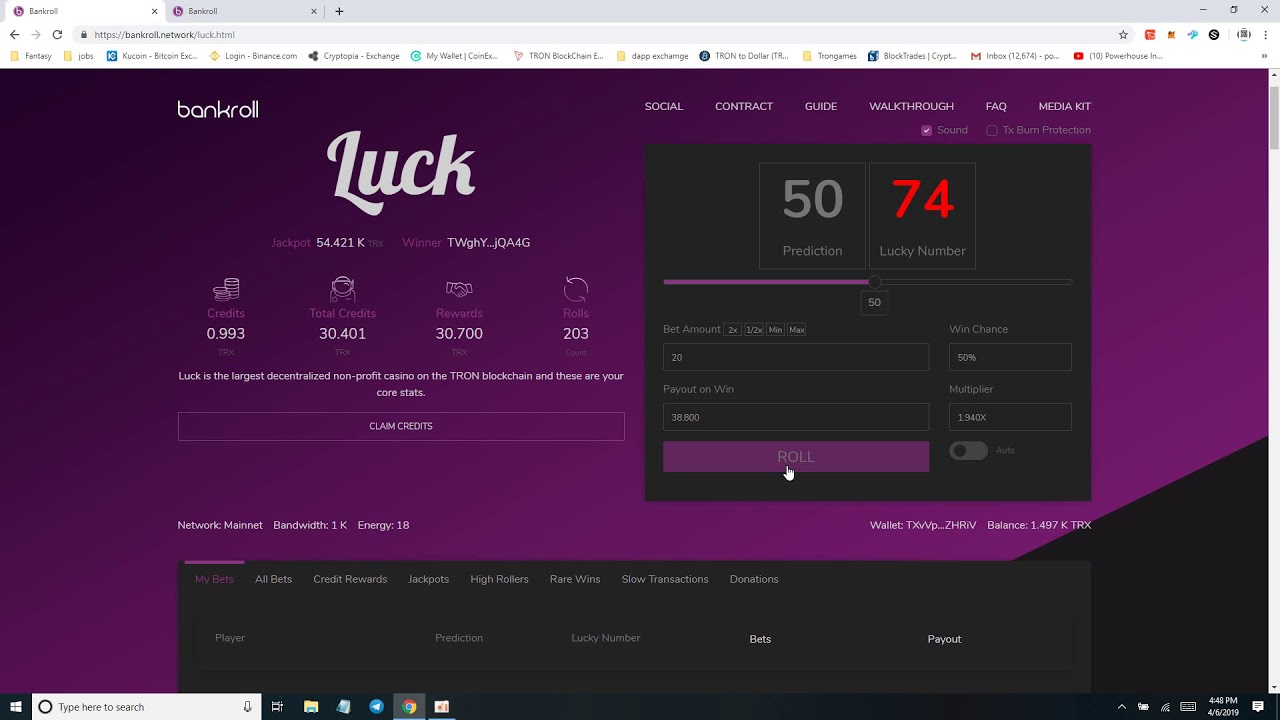
Task: Switch to the Rare Wins tab
Action: tap(575, 579)
